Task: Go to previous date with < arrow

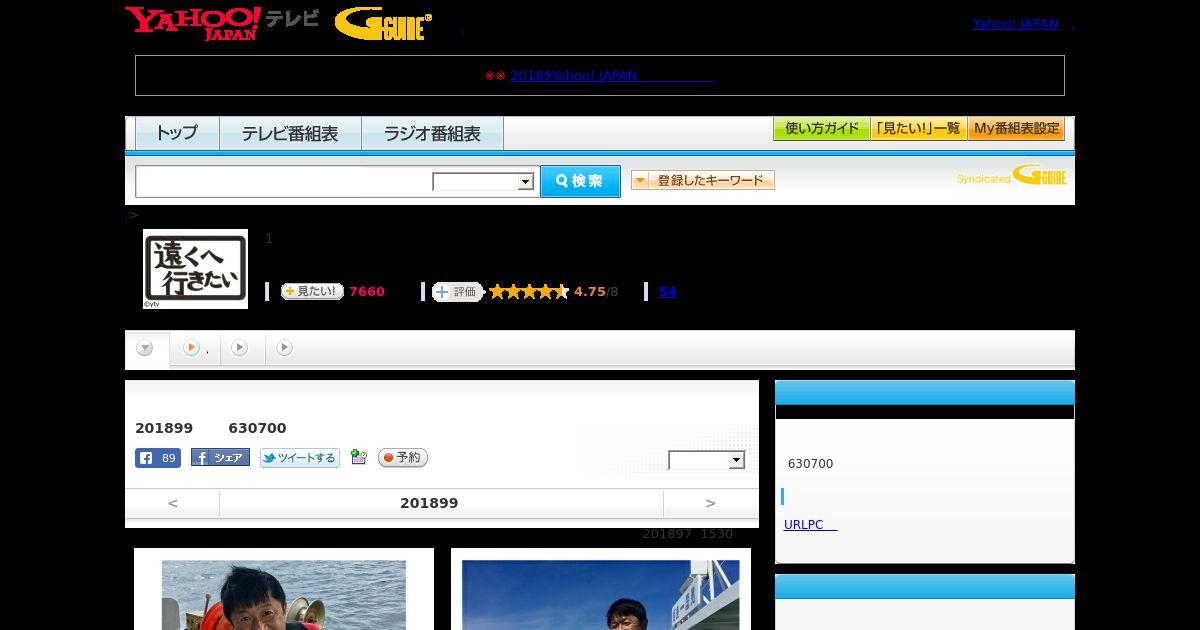Action: click(x=172, y=503)
